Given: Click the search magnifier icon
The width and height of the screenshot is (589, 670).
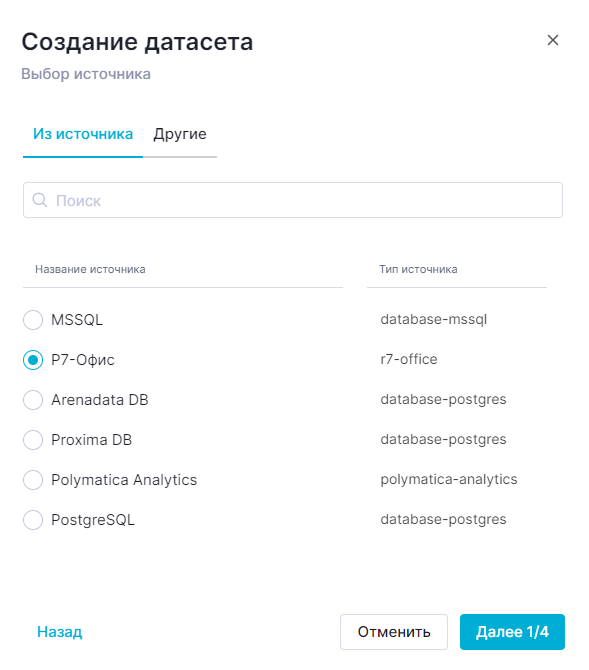Looking at the screenshot, I should tap(40, 200).
